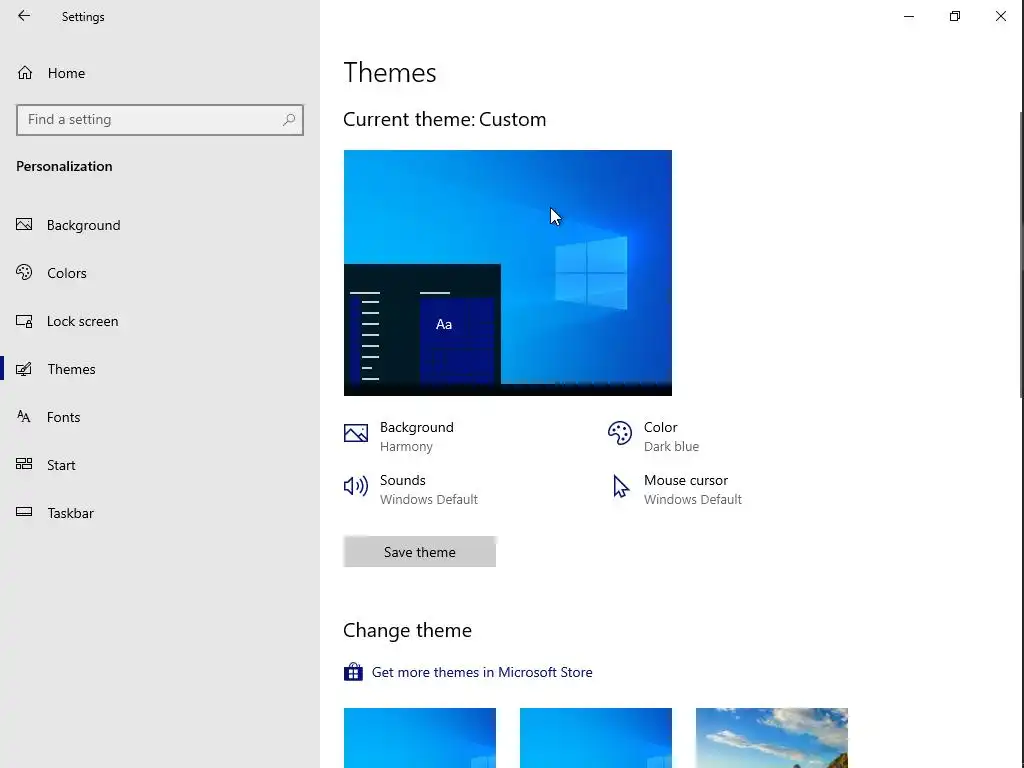Click the theme Background image icon
Image resolution: width=1024 pixels, height=768 pixels.
coord(356,432)
